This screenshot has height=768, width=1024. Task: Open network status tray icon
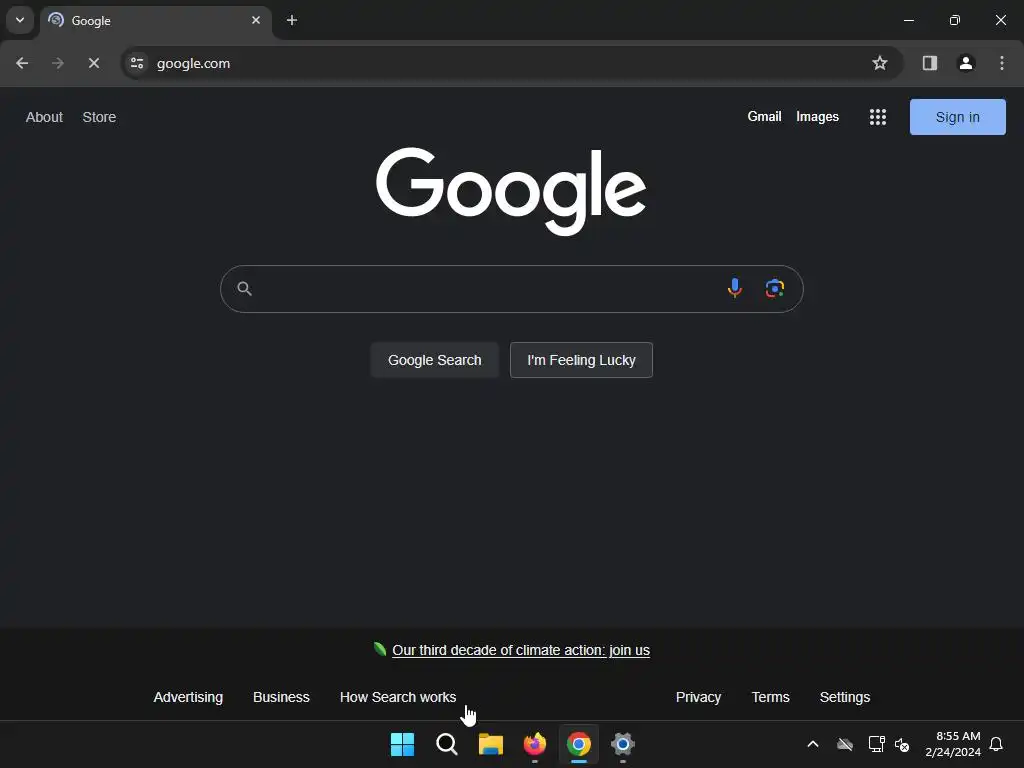click(876, 744)
